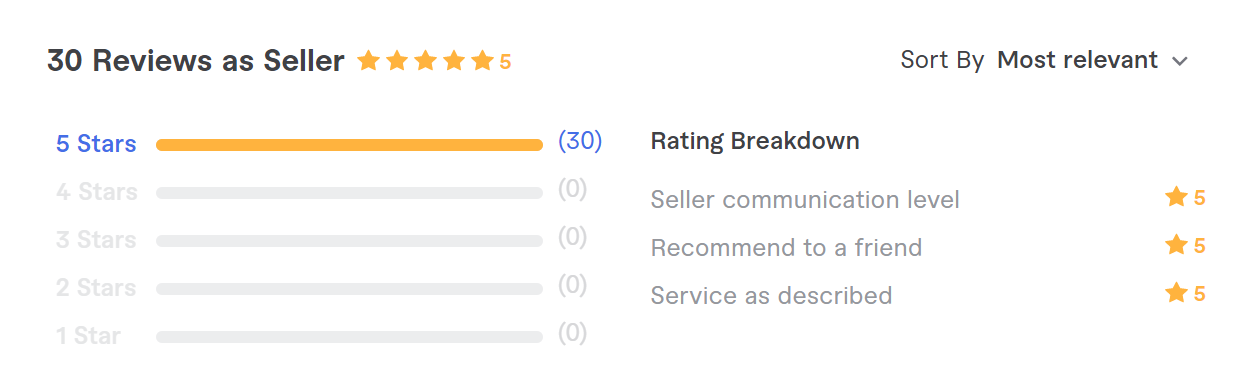Open the Sort By chevron arrow
The width and height of the screenshot is (1242, 392).
(x=1179, y=62)
